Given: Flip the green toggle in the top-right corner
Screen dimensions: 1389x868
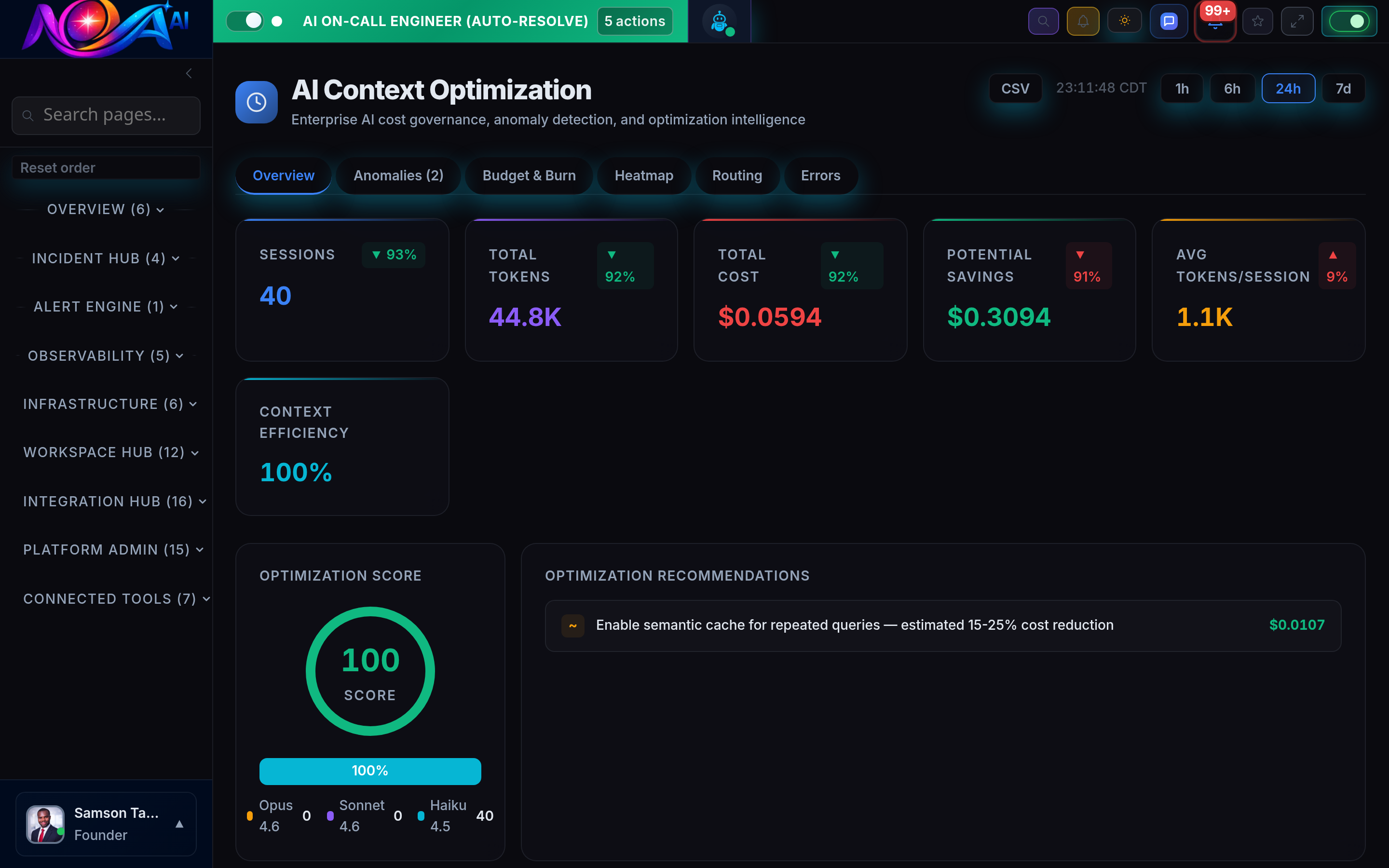Looking at the screenshot, I should point(1349,21).
